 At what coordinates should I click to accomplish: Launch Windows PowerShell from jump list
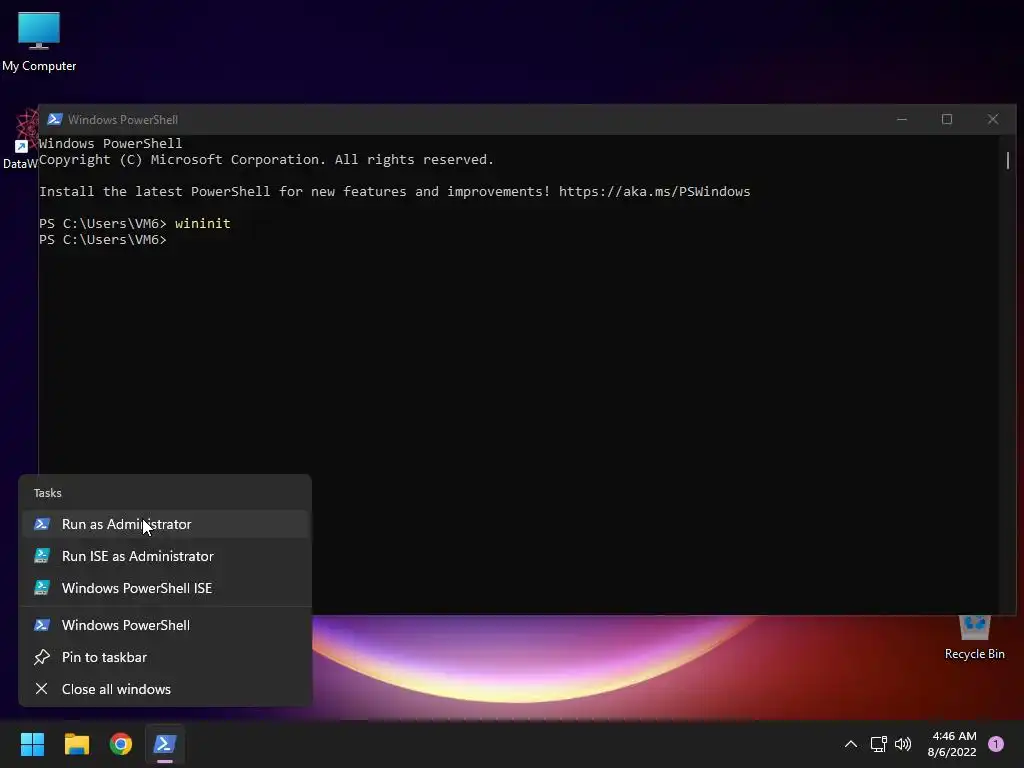(165, 626)
